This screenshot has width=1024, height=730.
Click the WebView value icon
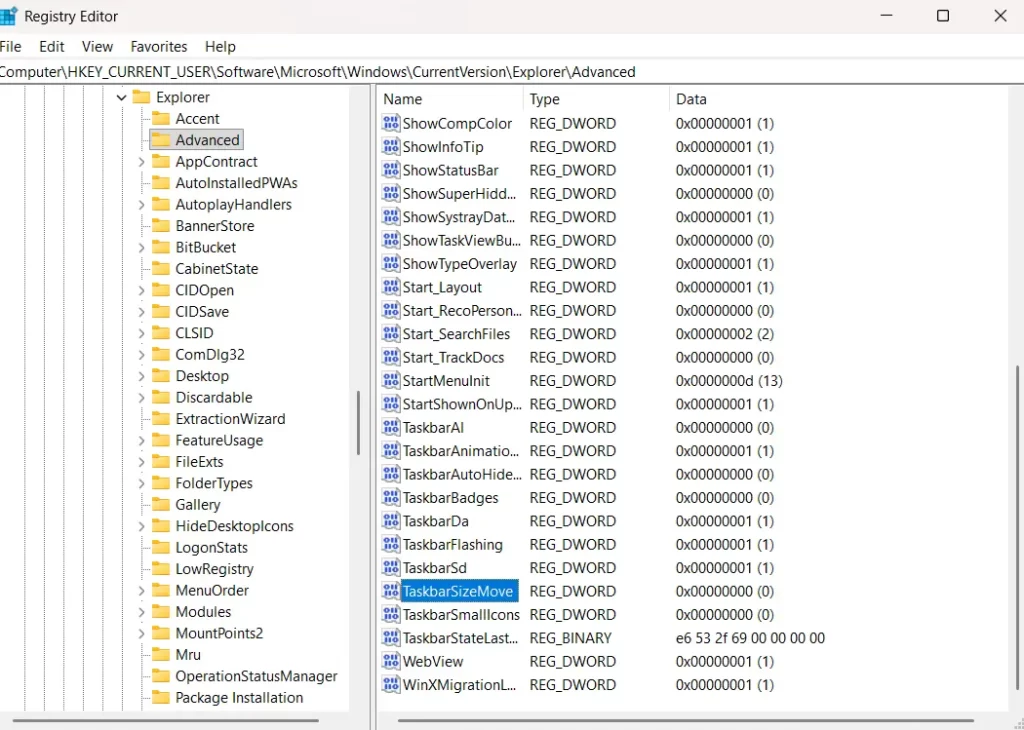(390, 661)
